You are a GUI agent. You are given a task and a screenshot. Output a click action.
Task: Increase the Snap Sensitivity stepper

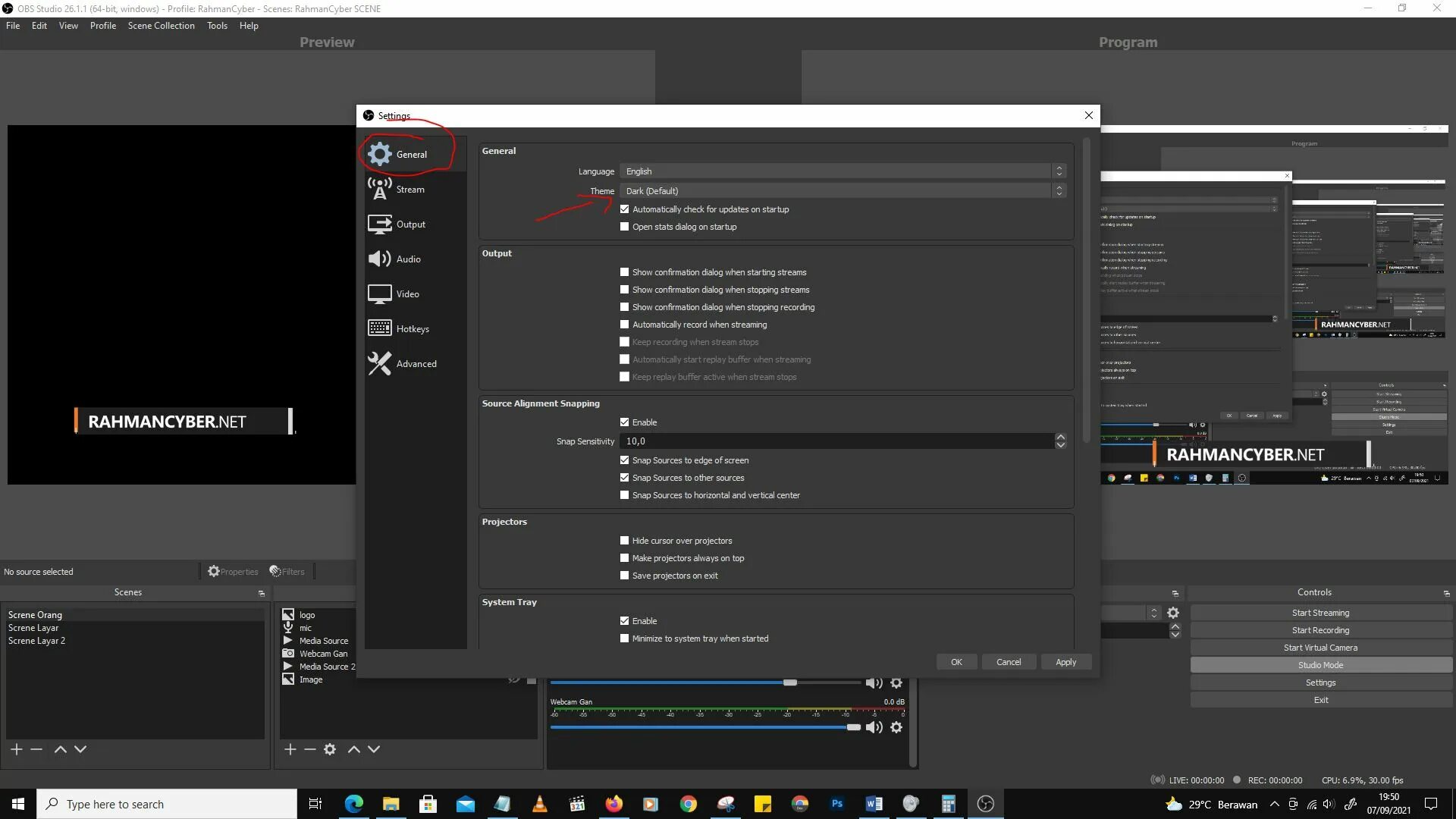click(x=1060, y=438)
